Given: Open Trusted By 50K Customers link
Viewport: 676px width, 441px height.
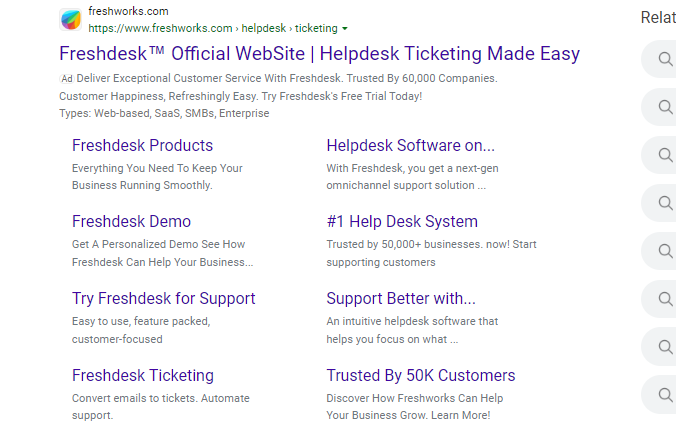Looking at the screenshot, I should point(421,375).
